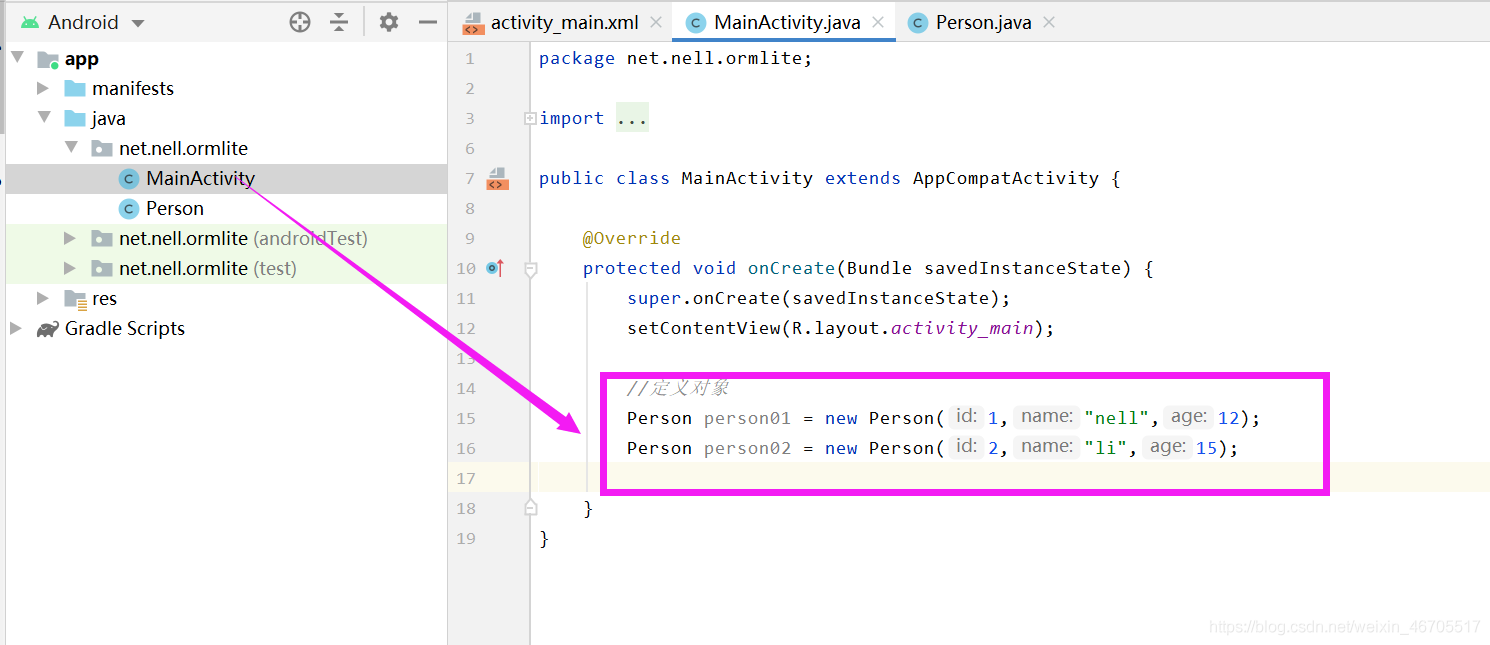Click the onCreate method name

791,268
